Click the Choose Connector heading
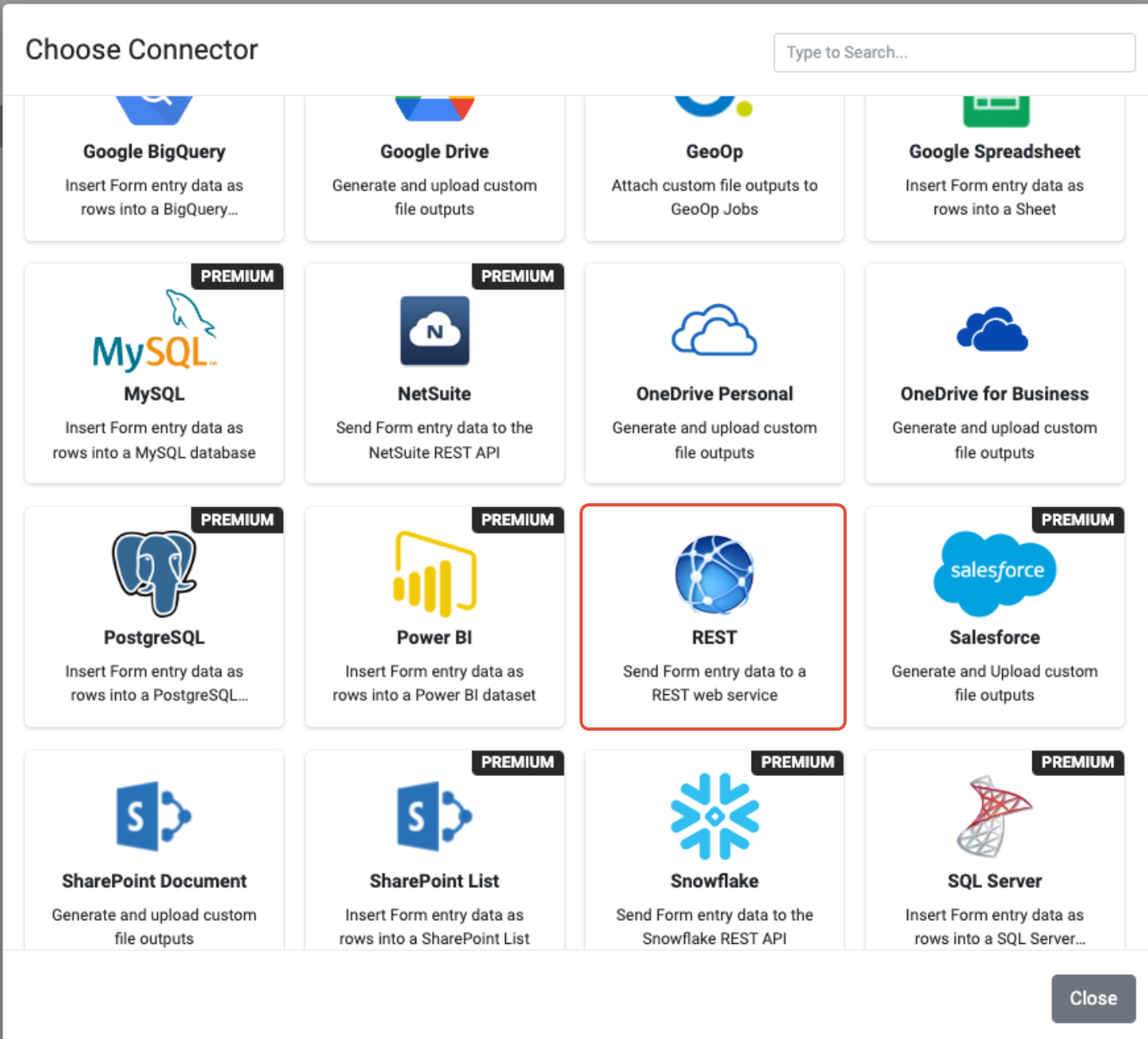 (x=142, y=50)
